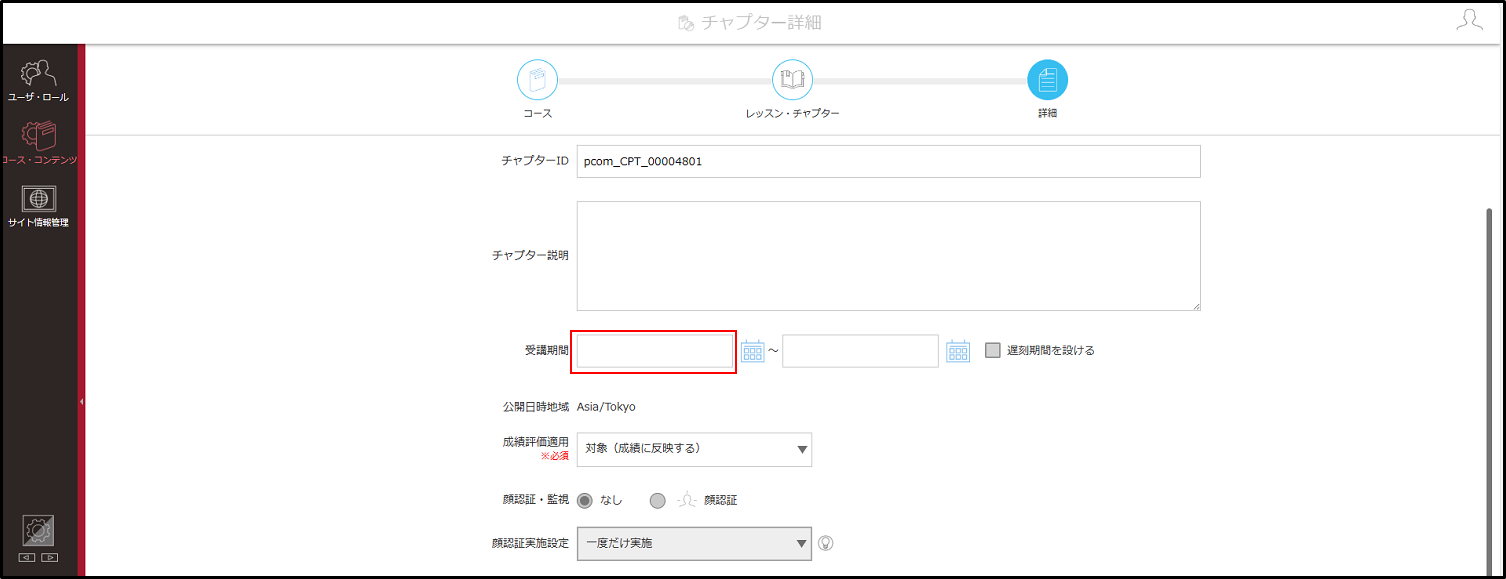
Task: Open calendar picker for end date
Action: coord(958,351)
